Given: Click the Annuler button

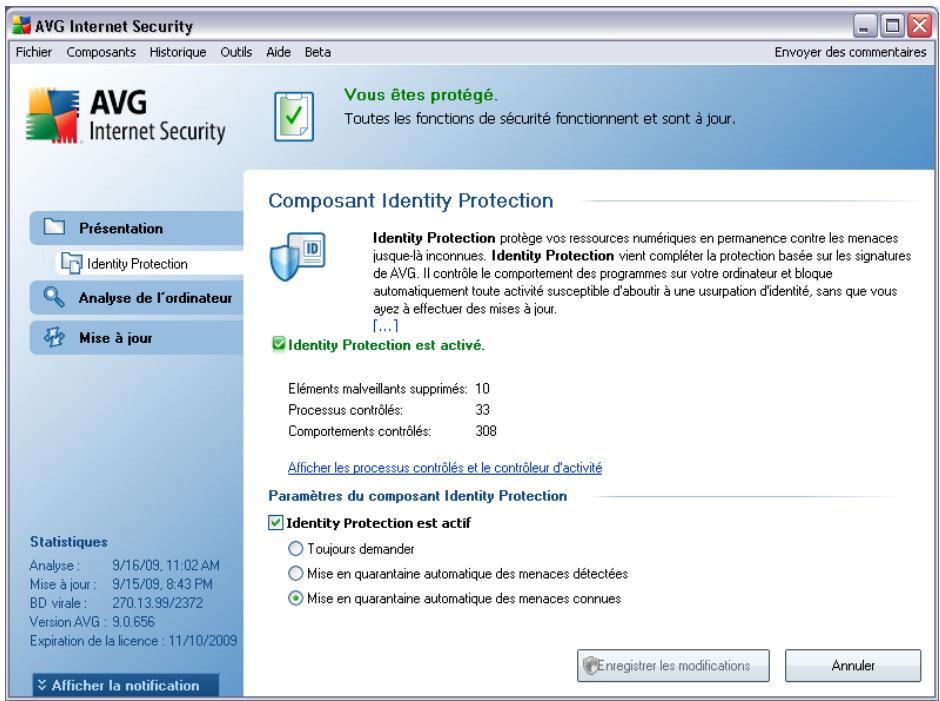Looking at the screenshot, I should (853, 666).
